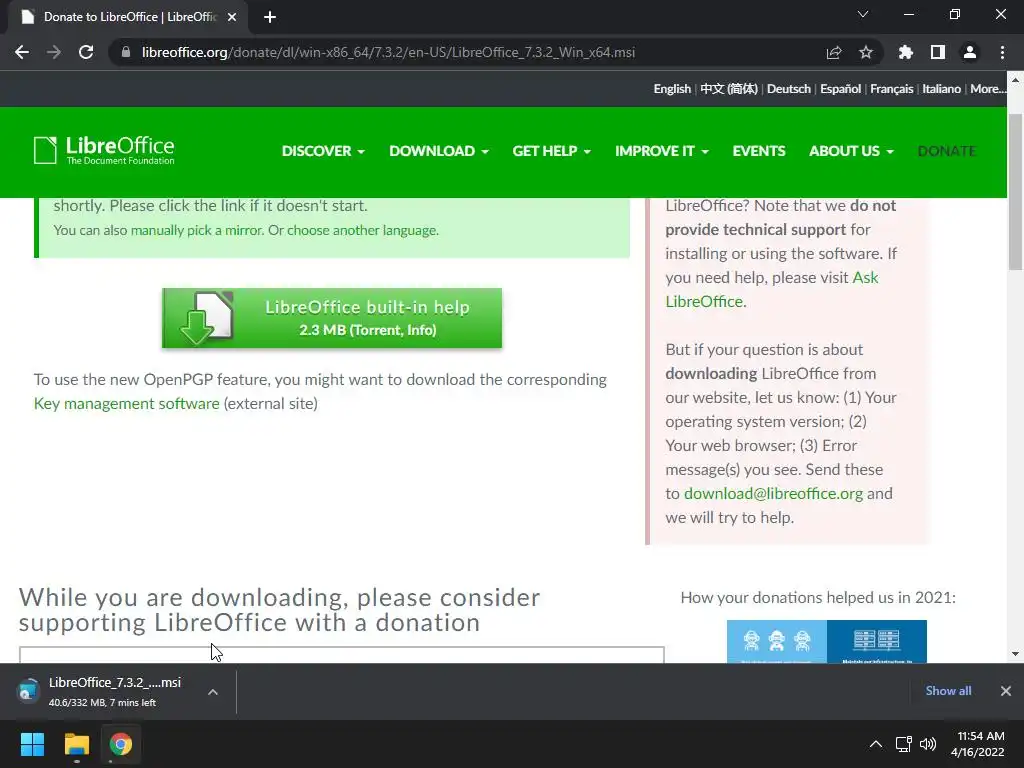Click More... languages link
1024x768 pixels.
(x=988, y=89)
